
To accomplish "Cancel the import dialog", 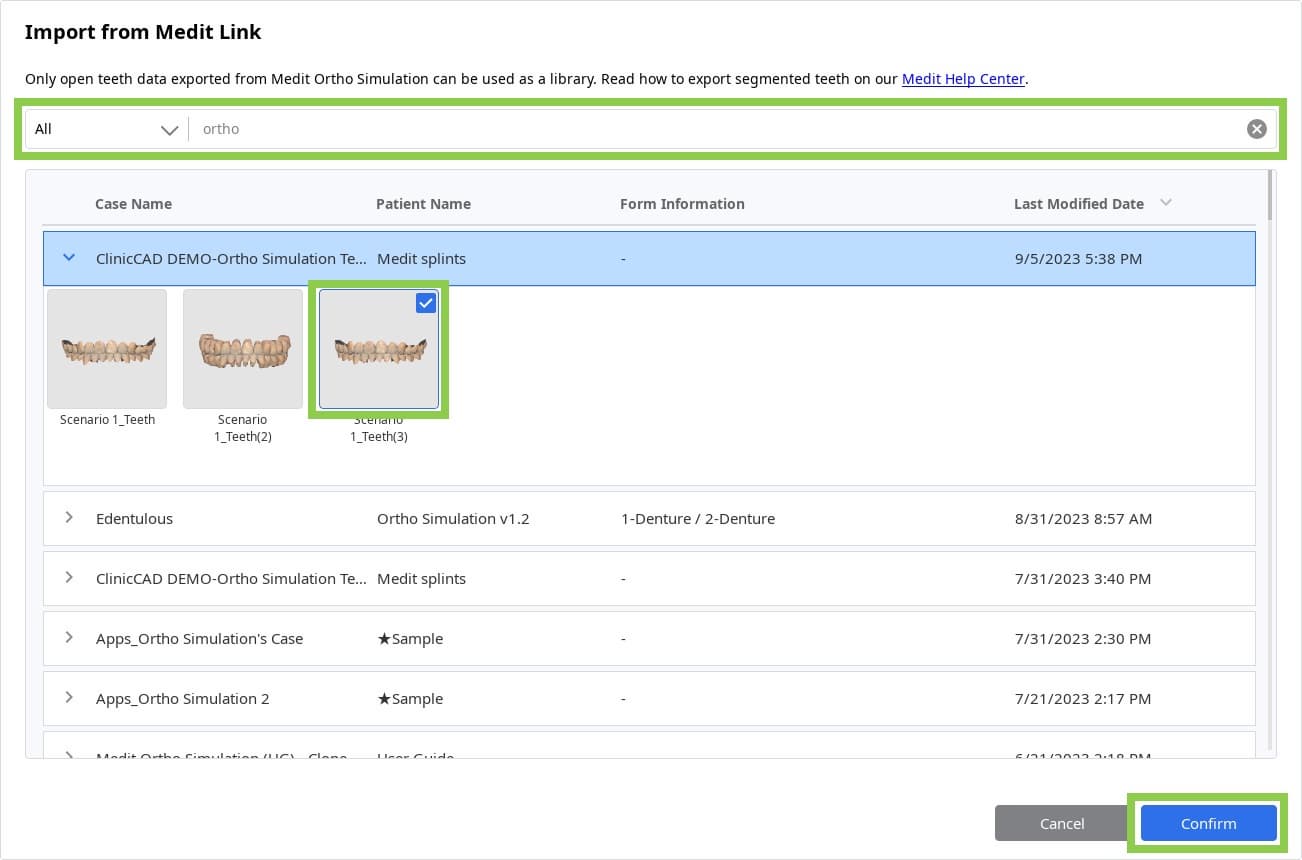I will point(1062,823).
